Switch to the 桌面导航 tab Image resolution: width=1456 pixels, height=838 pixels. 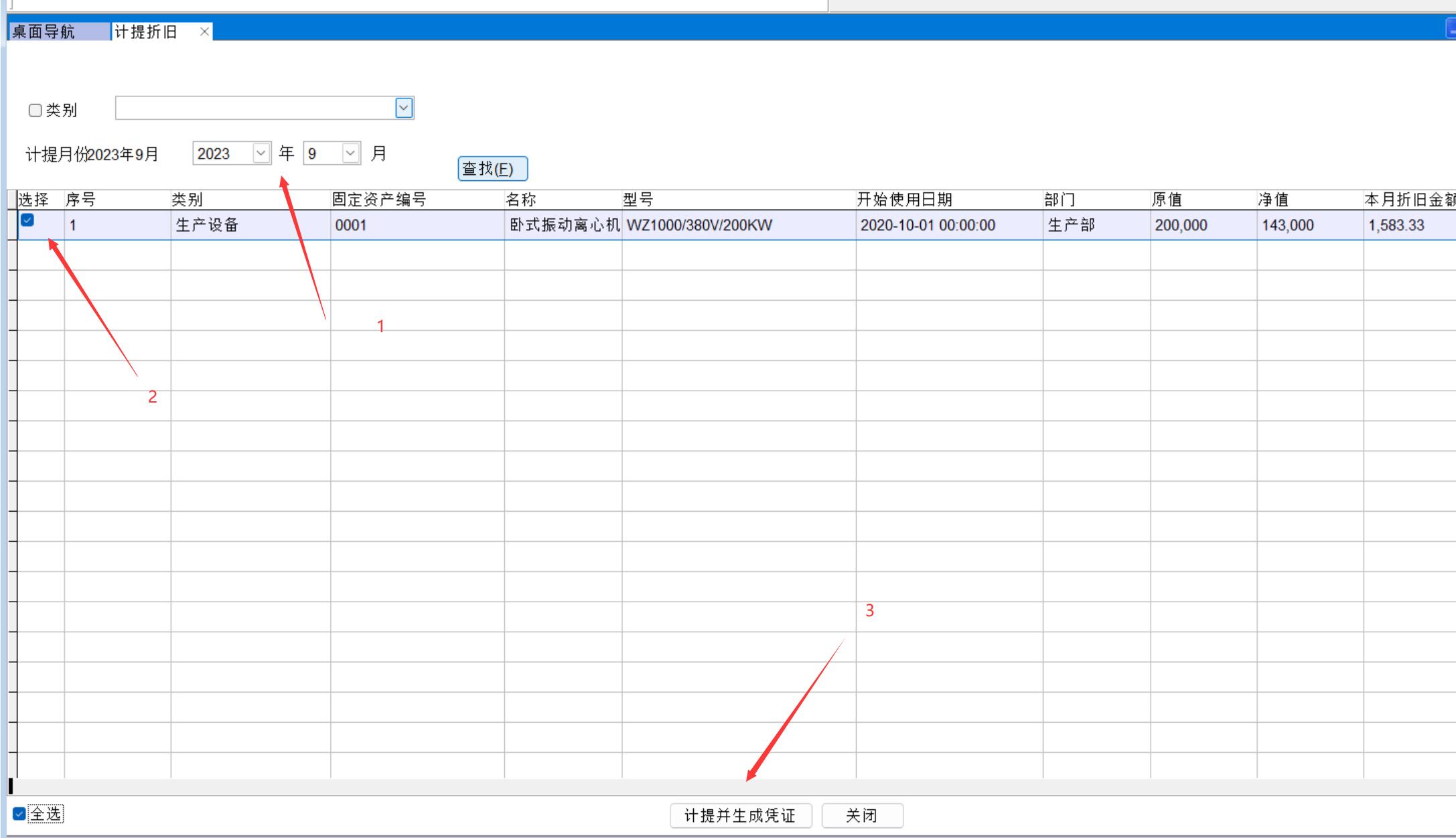coord(44,31)
